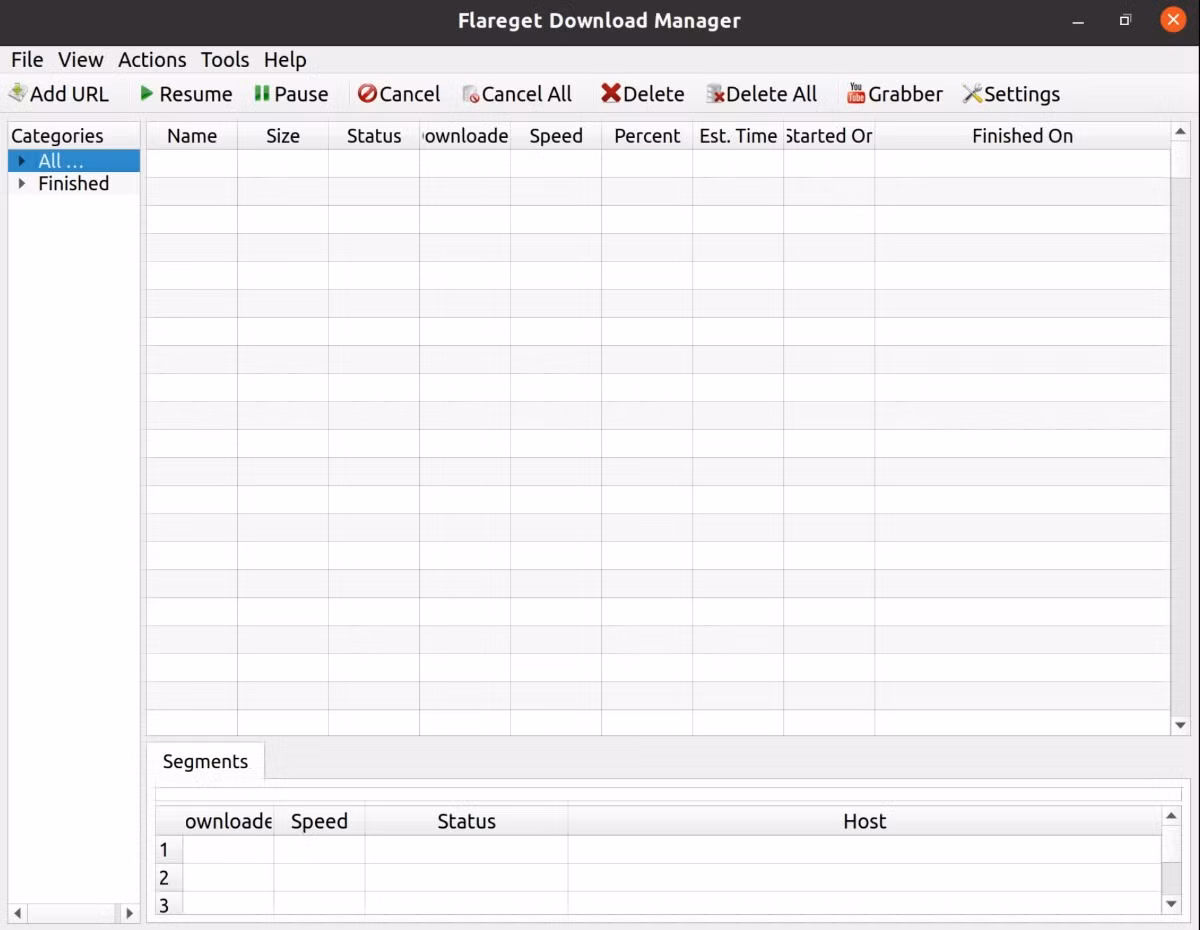Minimize the Flareget window
Screen dimensions: 1200x930
point(1078,20)
